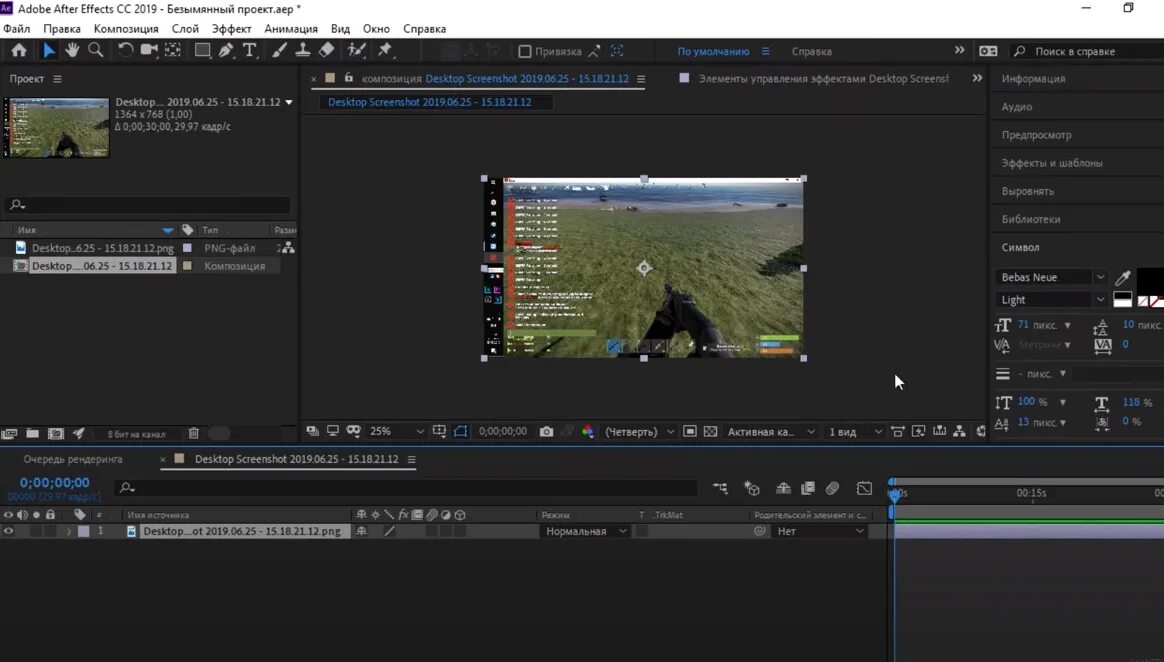Switch to the Очередь рендеринга tab
1164x662 pixels.
pyautogui.click(x=73, y=459)
